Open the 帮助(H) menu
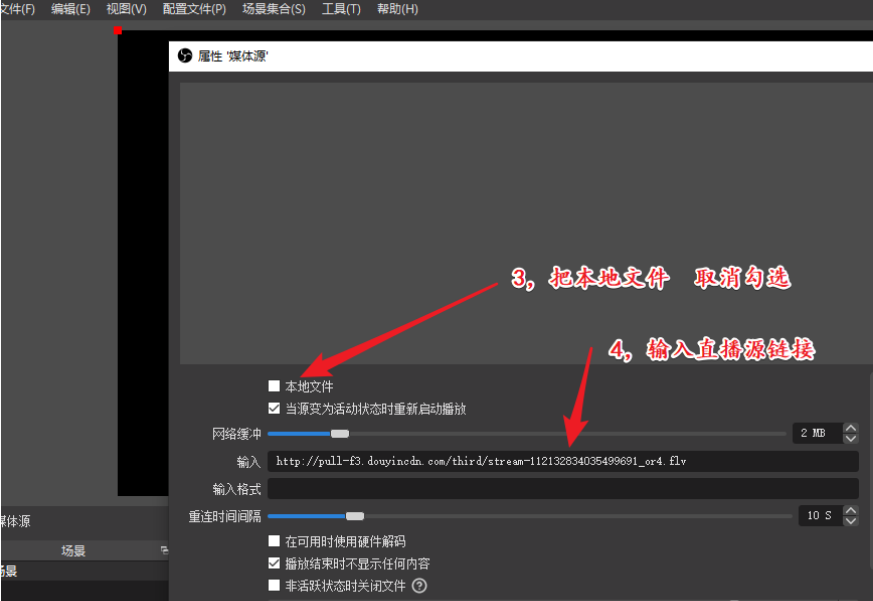Viewport: 873px width, 601px height. point(397,9)
